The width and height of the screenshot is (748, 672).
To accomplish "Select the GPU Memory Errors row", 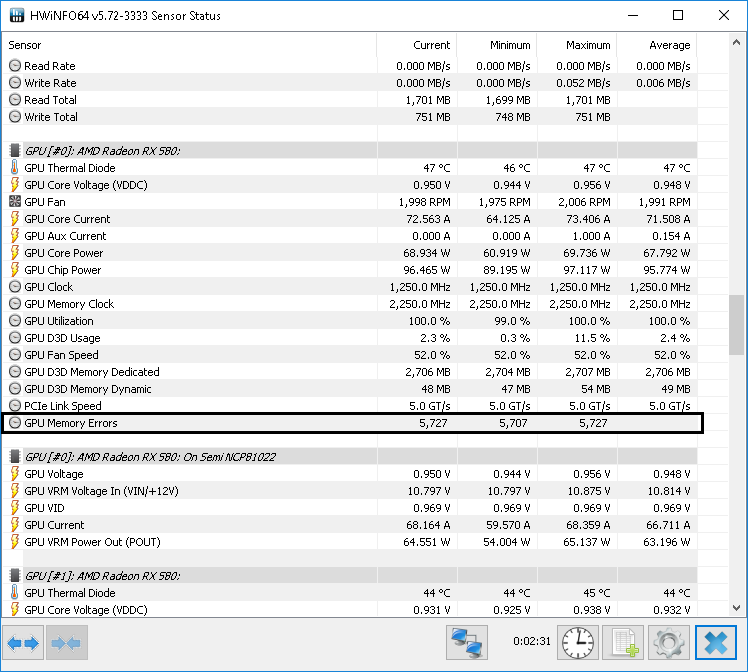I will (71, 423).
